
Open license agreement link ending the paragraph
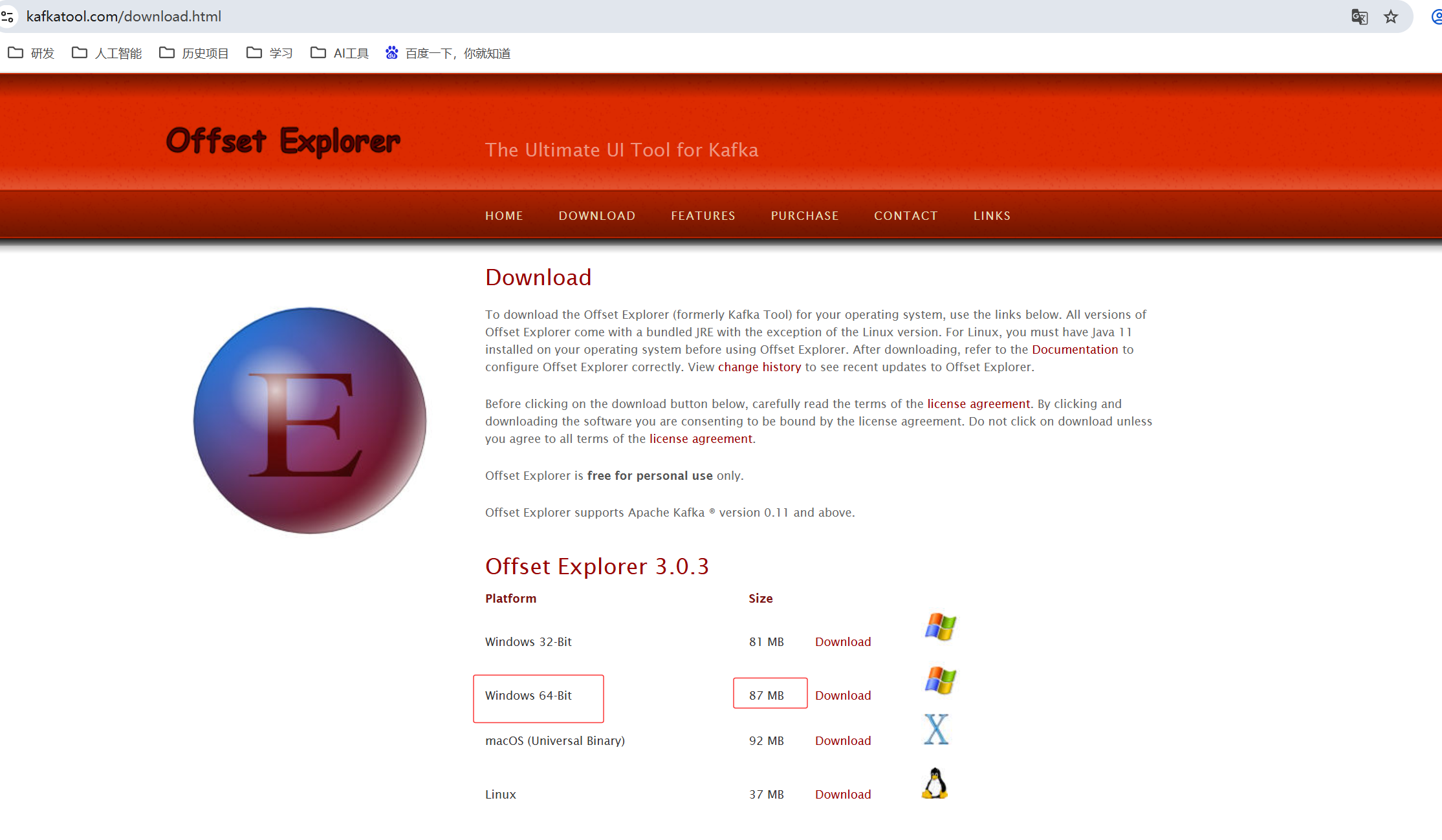coord(701,439)
